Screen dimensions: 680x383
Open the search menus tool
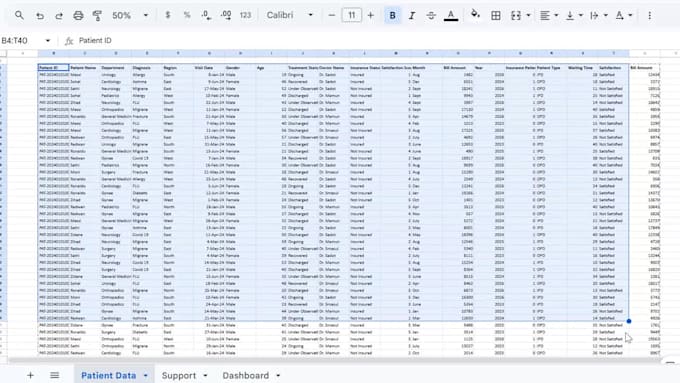pyautogui.click(x=19, y=15)
